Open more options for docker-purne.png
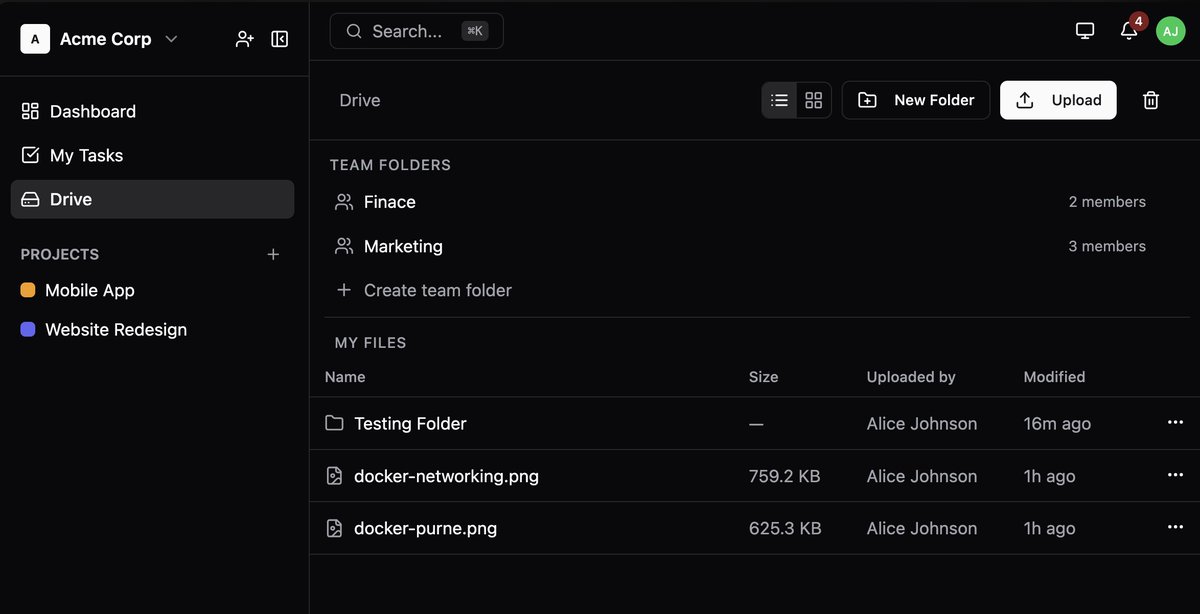1200x614 pixels. (x=1175, y=527)
